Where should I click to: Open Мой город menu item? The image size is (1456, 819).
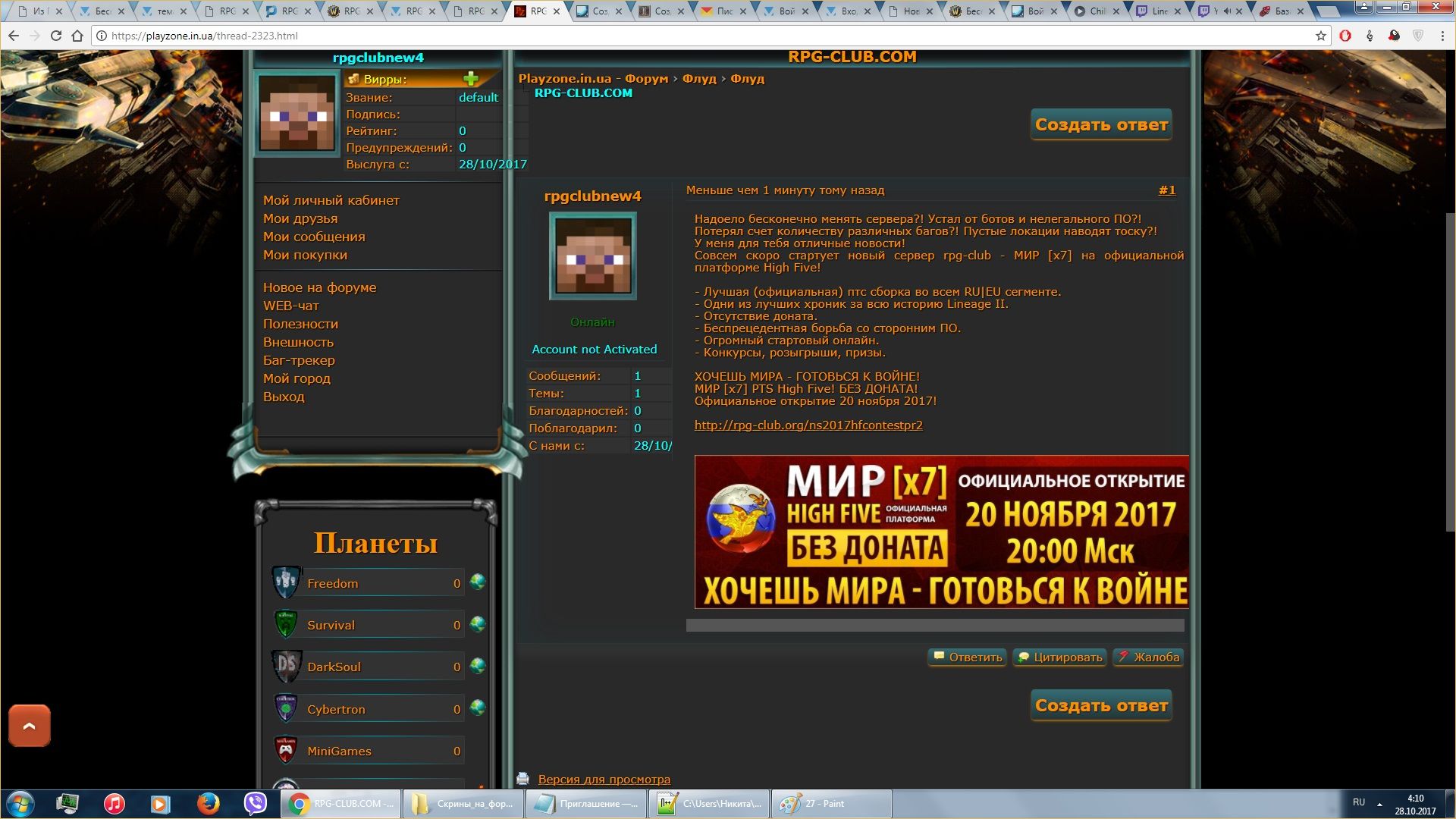point(297,378)
